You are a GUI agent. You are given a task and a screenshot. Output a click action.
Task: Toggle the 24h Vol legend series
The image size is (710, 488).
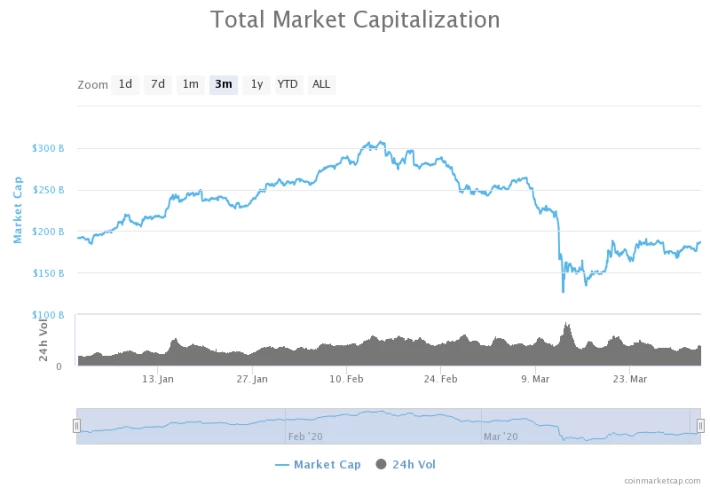tap(406, 464)
